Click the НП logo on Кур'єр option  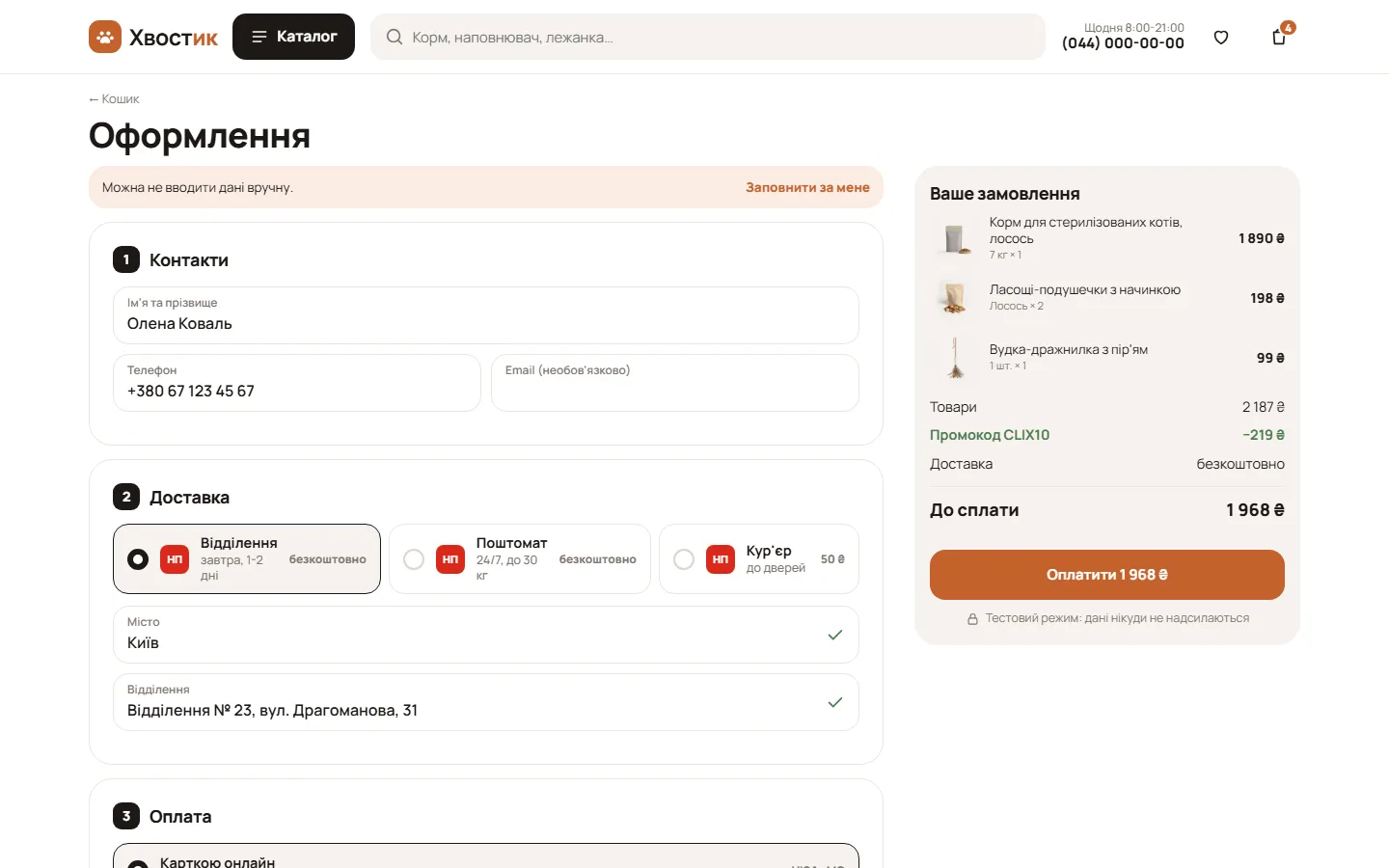(x=721, y=559)
